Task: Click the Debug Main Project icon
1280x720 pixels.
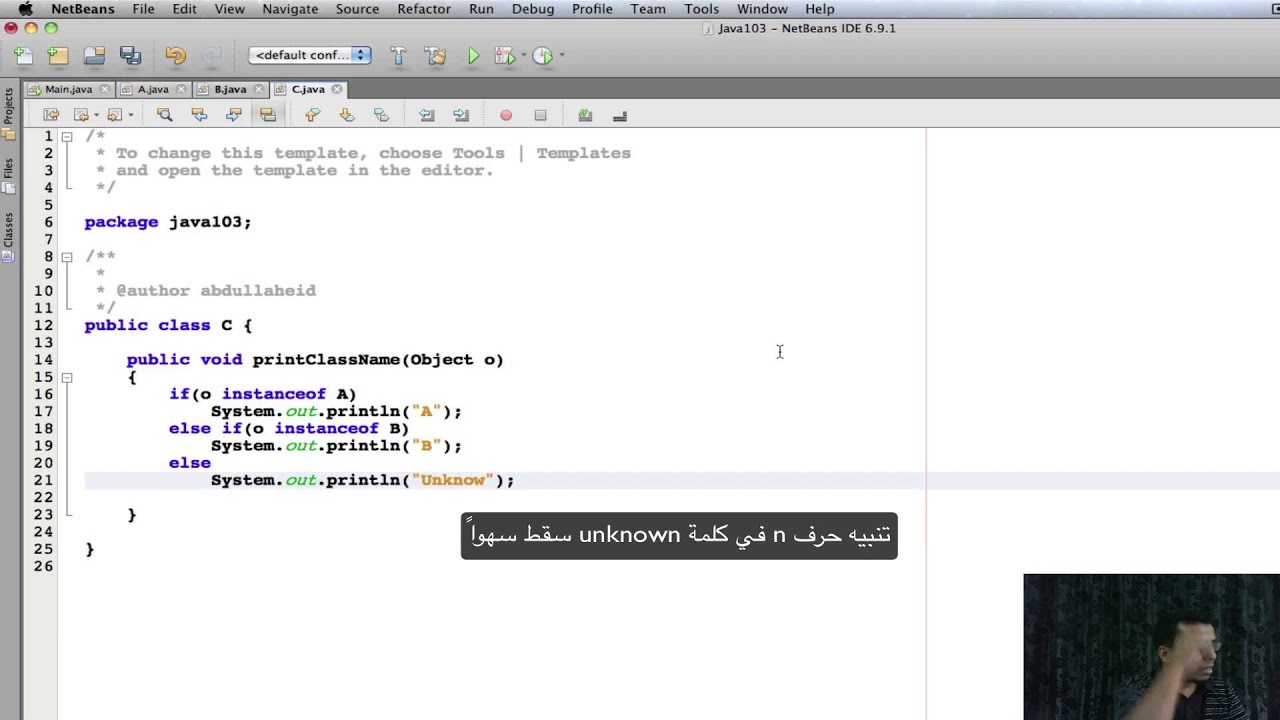Action: 504,56
